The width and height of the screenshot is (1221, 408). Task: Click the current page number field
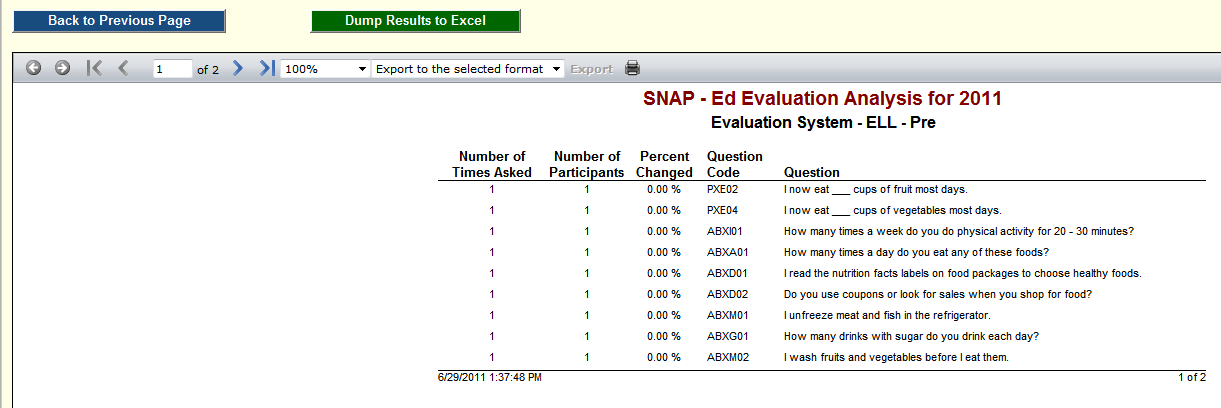pyautogui.click(x=172, y=69)
